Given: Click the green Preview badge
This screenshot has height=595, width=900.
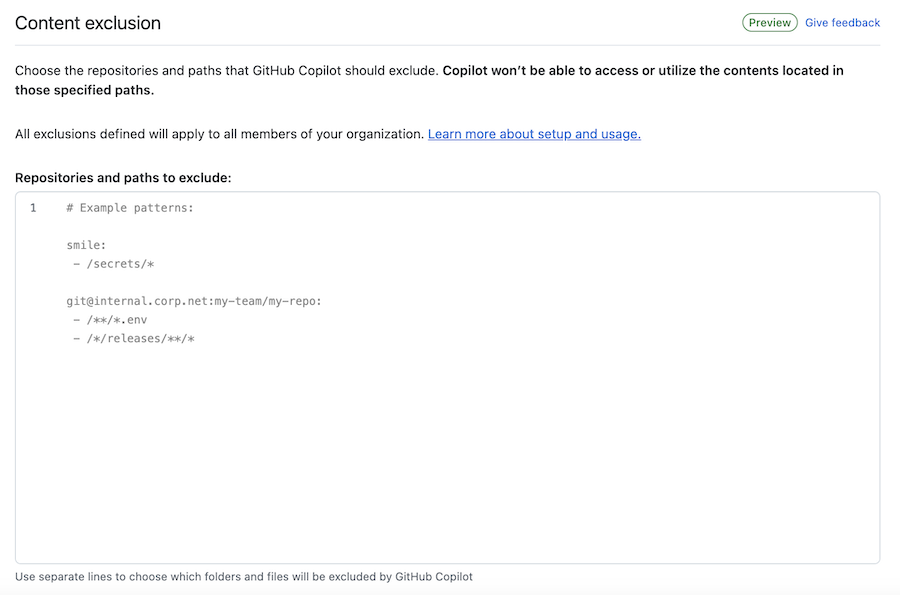Looking at the screenshot, I should click(x=769, y=23).
